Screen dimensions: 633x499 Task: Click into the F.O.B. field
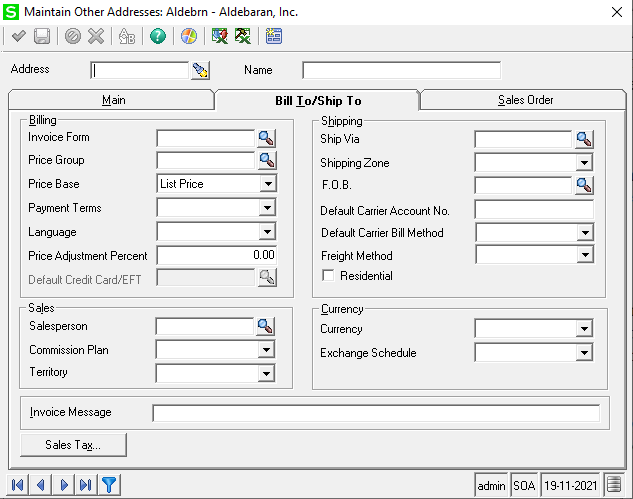[x=523, y=185]
